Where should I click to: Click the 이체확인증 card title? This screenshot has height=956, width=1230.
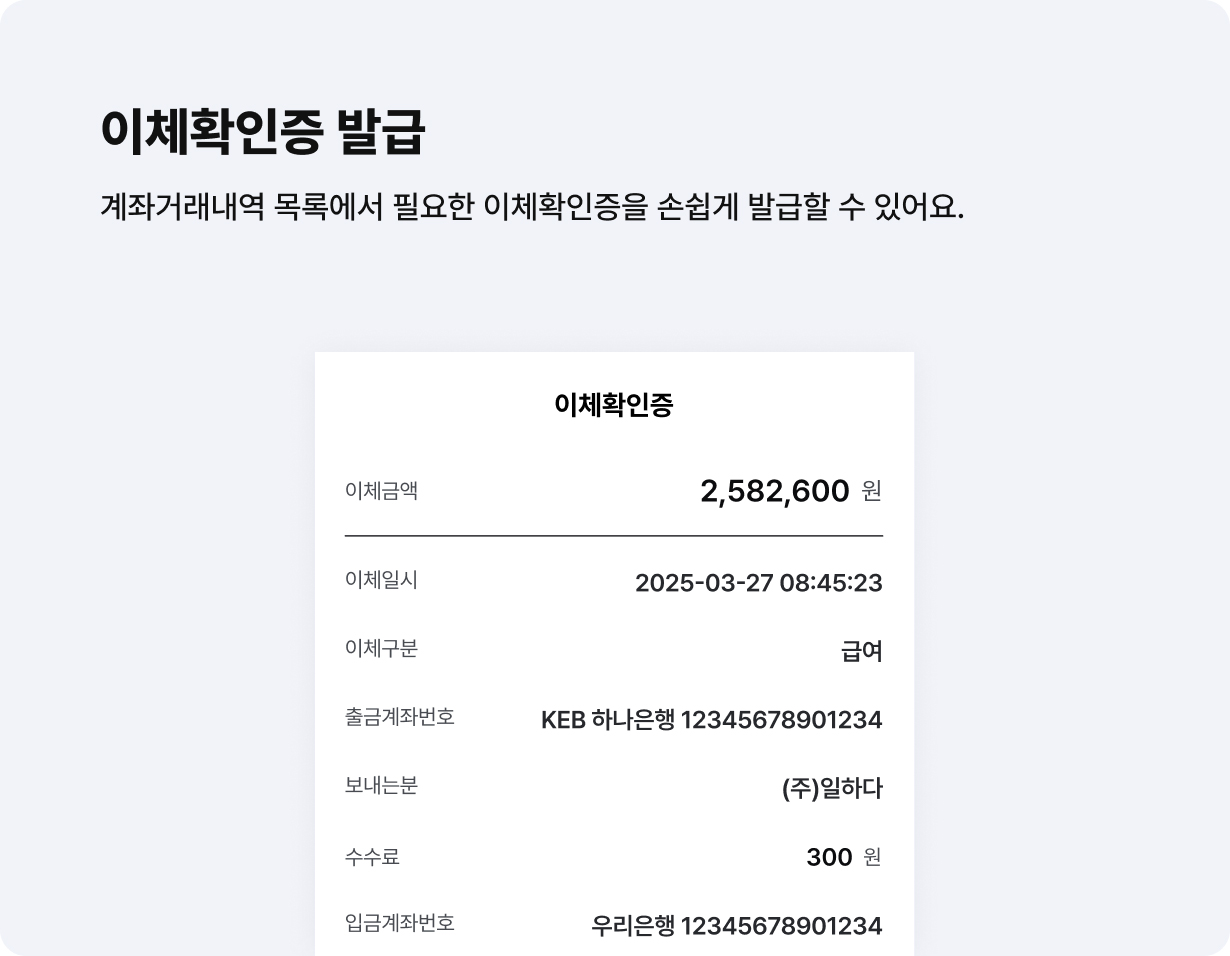click(613, 405)
